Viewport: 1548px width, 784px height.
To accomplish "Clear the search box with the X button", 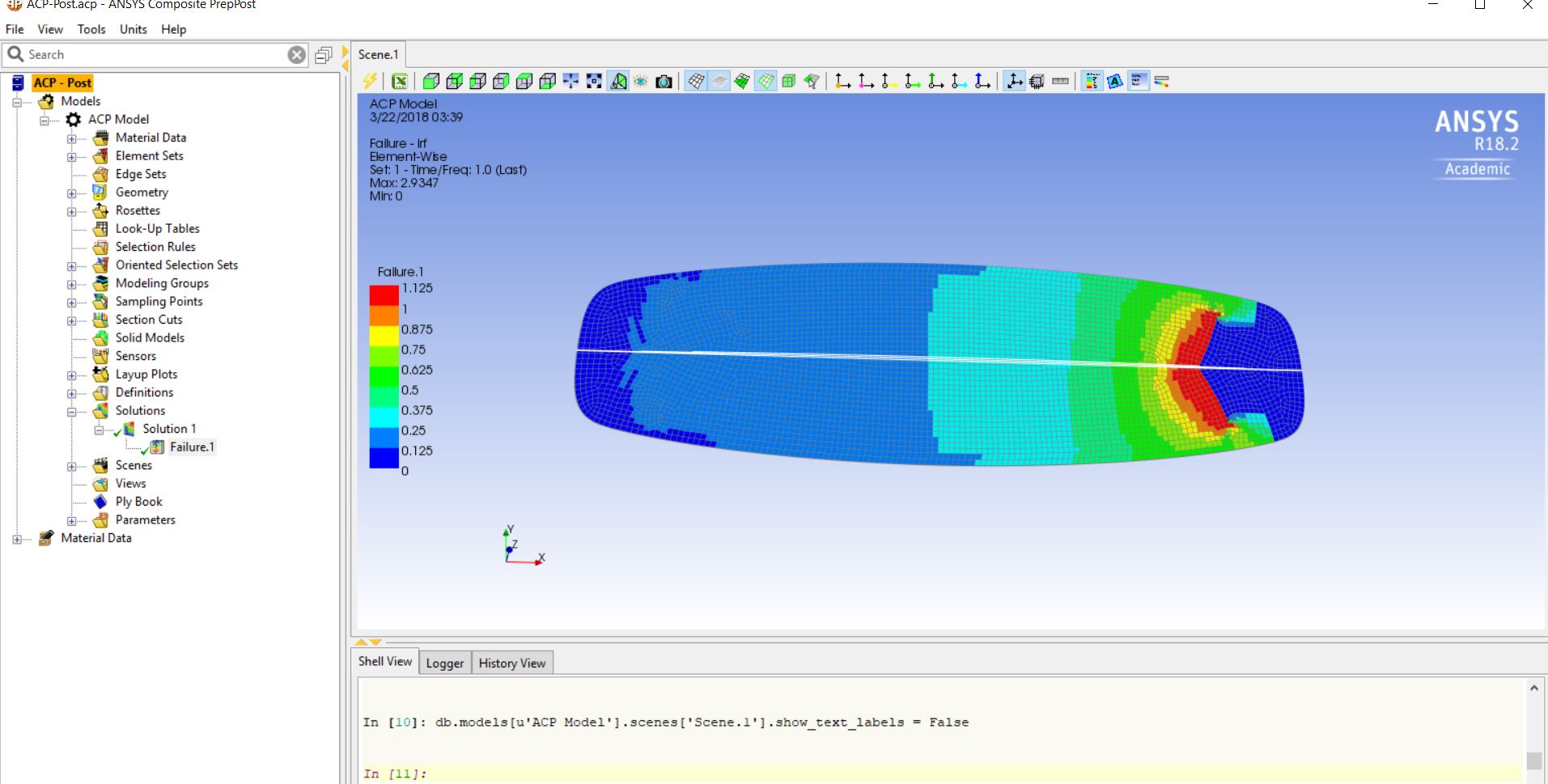I will [x=296, y=54].
